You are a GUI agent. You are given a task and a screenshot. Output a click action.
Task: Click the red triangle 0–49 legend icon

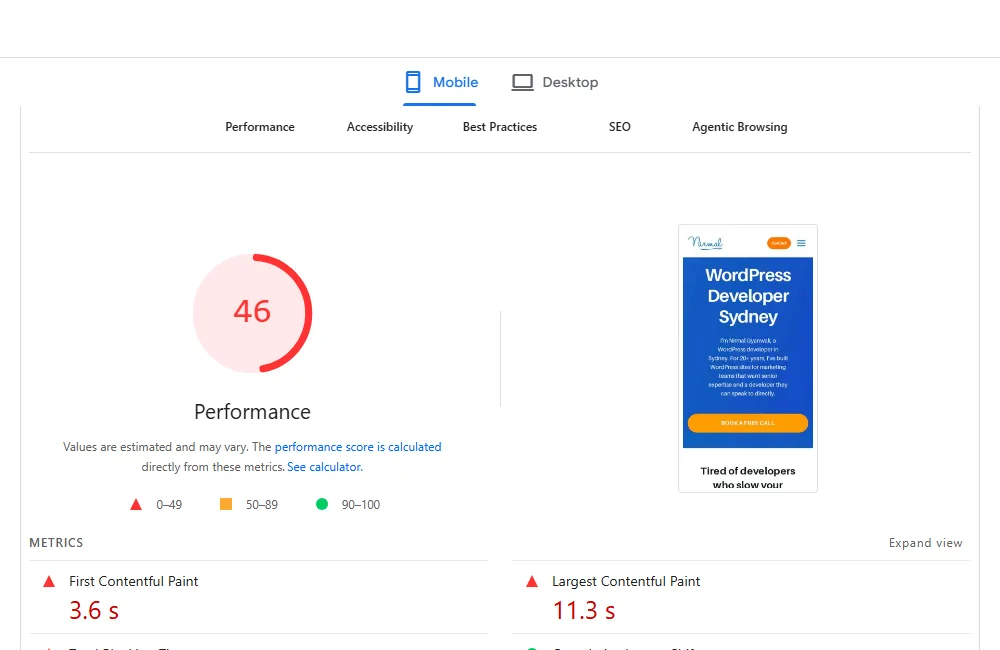[136, 505]
